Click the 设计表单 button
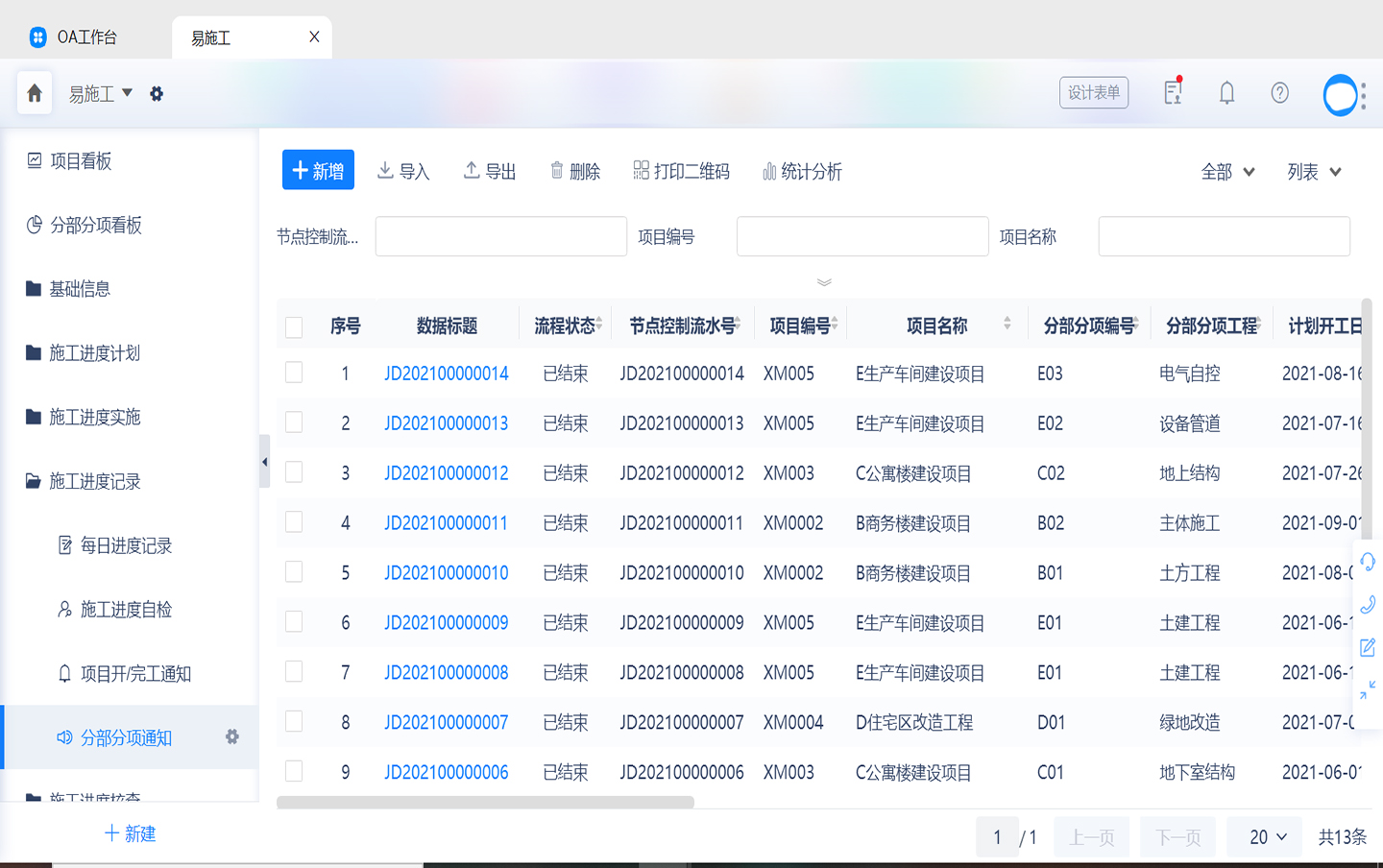 click(1094, 92)
